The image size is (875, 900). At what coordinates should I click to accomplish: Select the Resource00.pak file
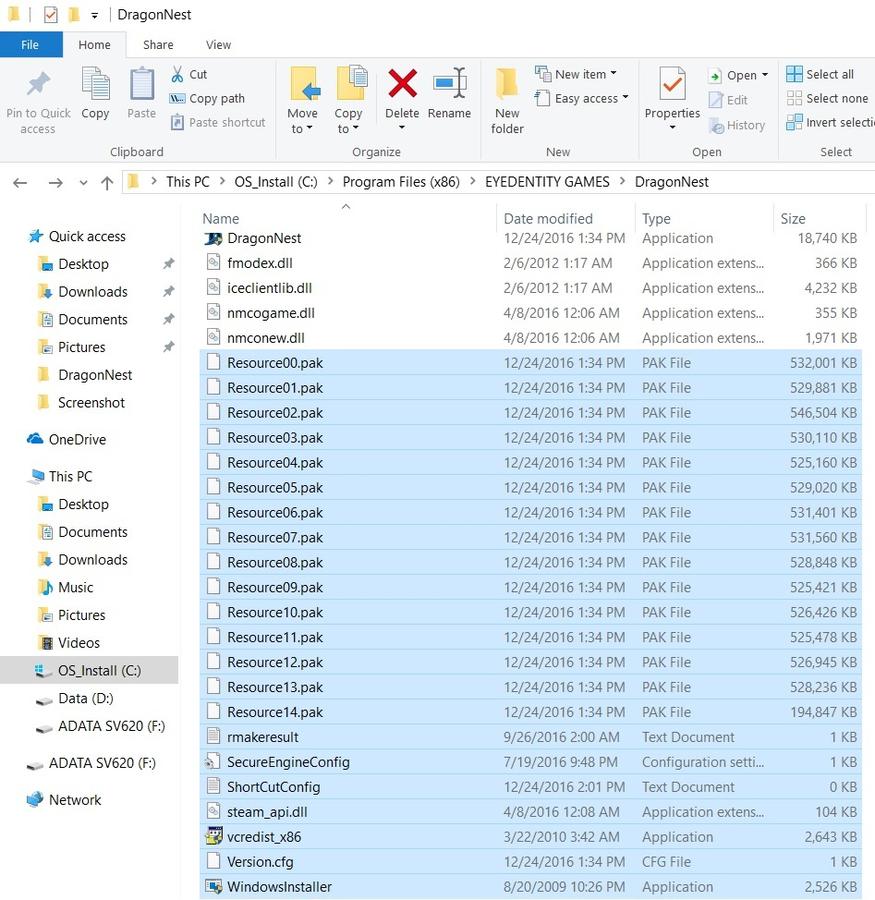click(531, 363)
